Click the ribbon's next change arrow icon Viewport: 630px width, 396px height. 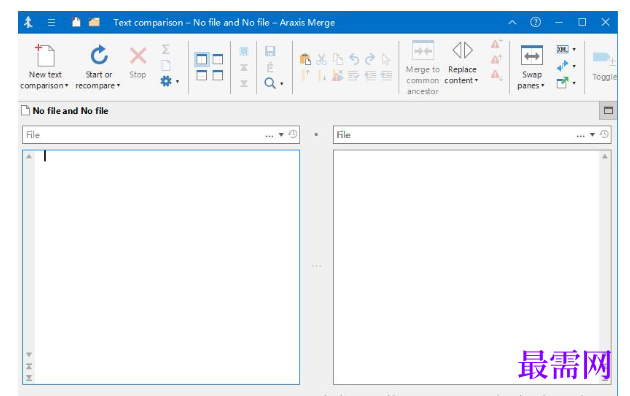tap(244, 83)
